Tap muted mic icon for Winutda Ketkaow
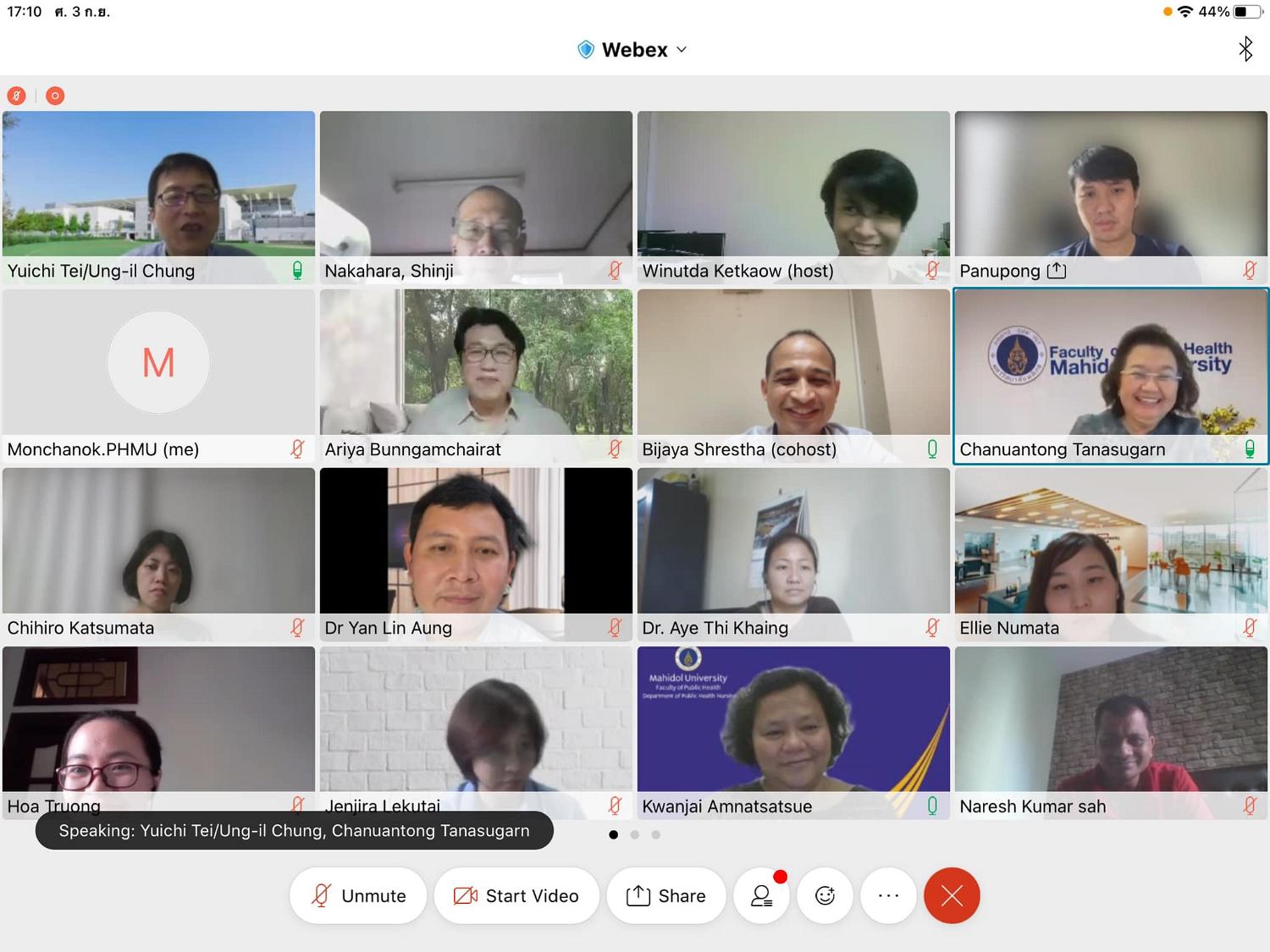1270x952 pixels. (x=932, y=271)
